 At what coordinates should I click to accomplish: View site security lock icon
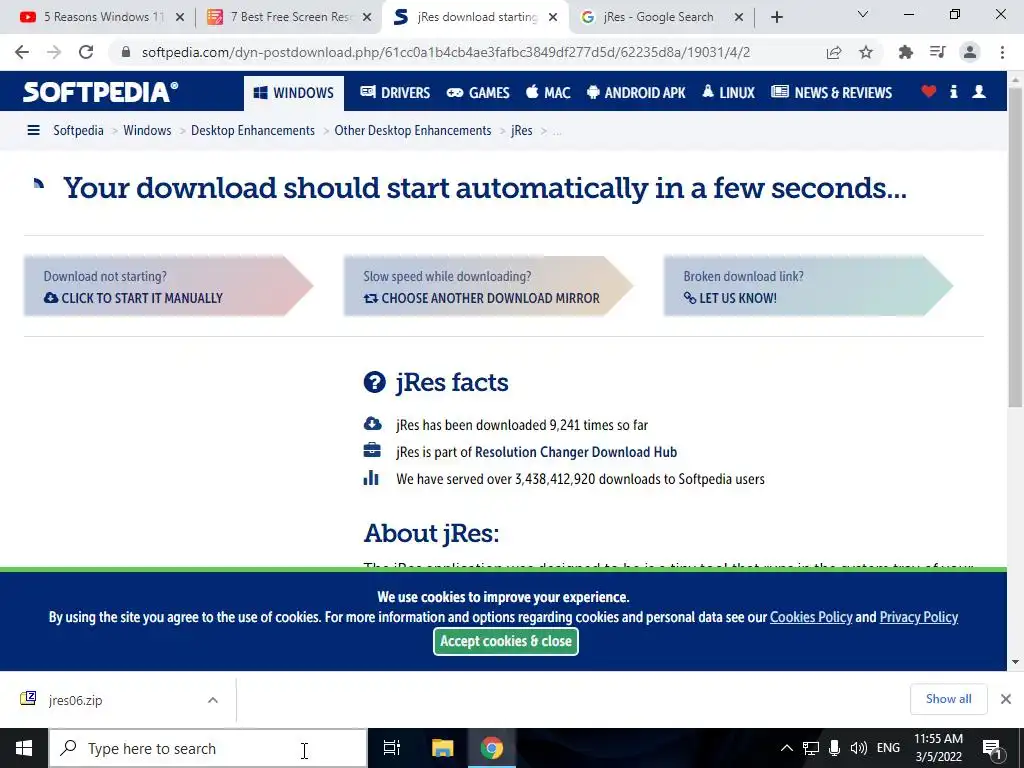click(126, 52)
